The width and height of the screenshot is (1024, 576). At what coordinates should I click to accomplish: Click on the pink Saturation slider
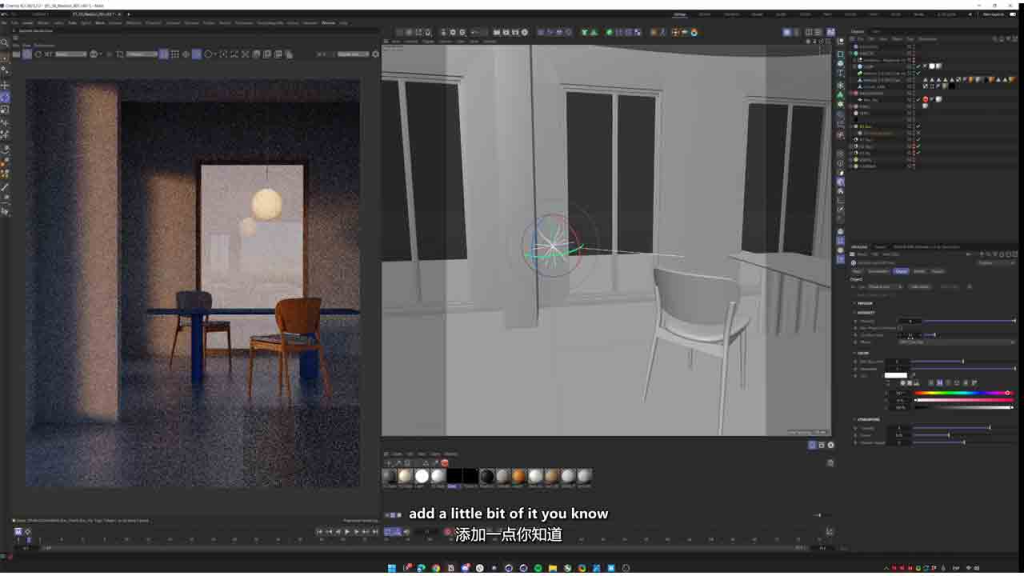pos(963,400)
